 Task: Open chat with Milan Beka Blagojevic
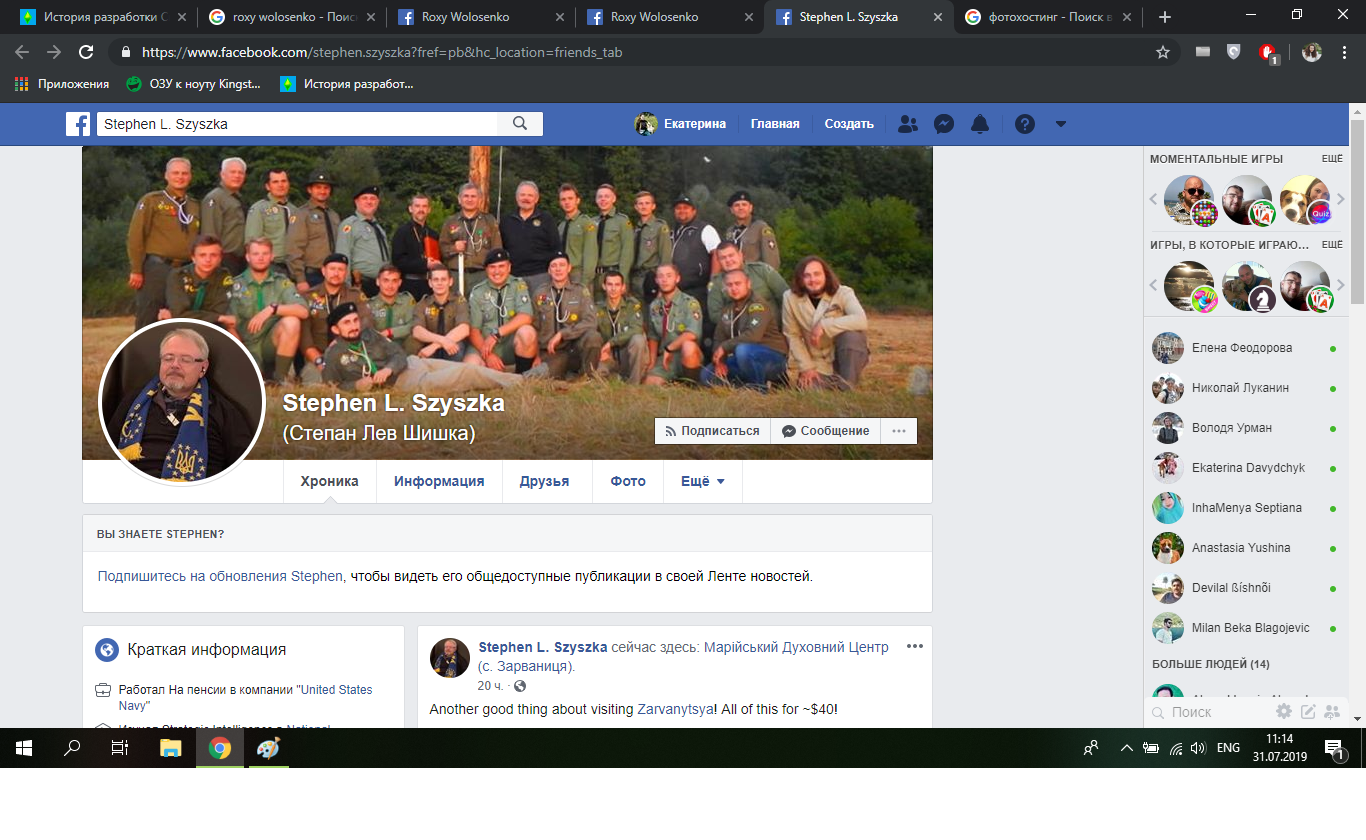1244,628
